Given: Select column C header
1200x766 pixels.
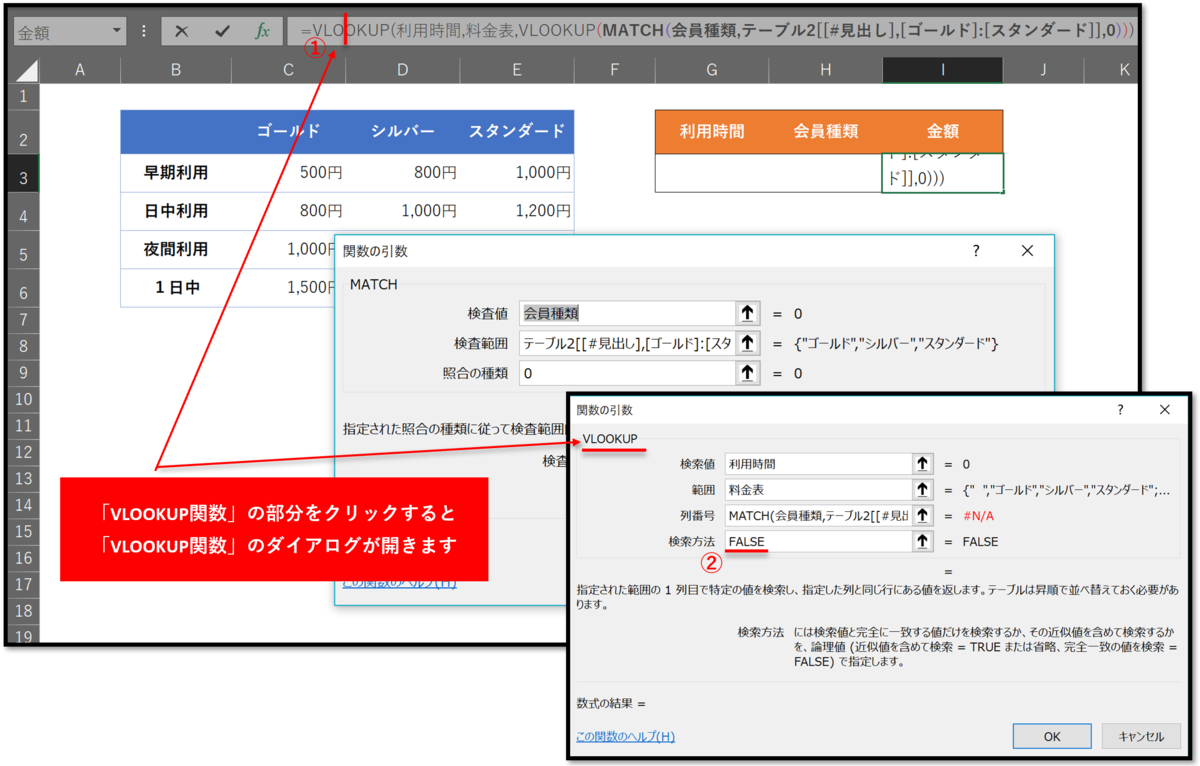Looking at the screenshot, I should click(x=289, y=69).
